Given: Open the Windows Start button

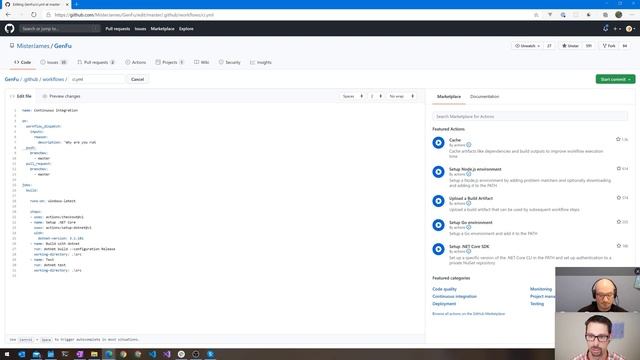Looking at the screenshot, I should [x=7, y=354].
